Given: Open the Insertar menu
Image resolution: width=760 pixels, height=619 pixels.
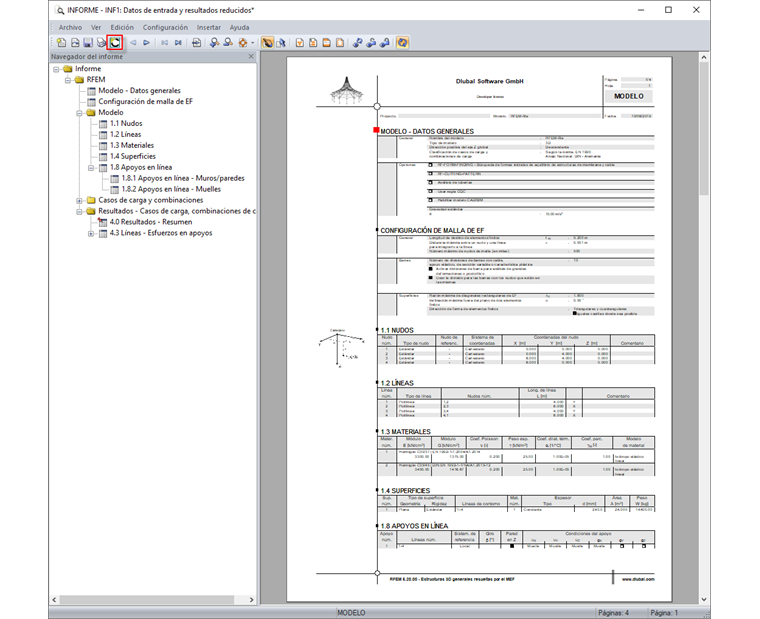Looking at the screenshot, I should (x=208, y=28).
